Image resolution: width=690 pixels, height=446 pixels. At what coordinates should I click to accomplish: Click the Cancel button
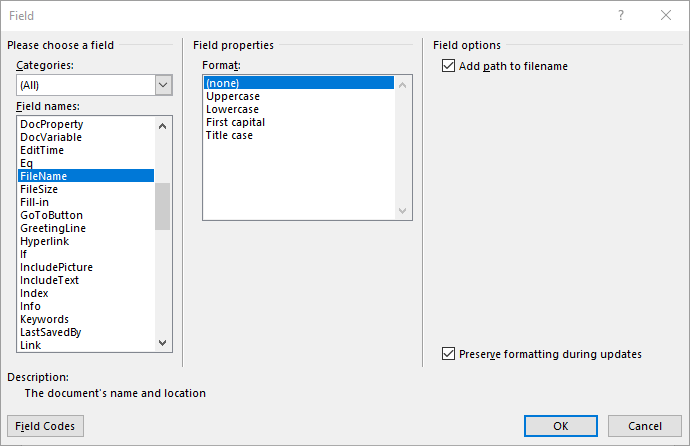645,426
